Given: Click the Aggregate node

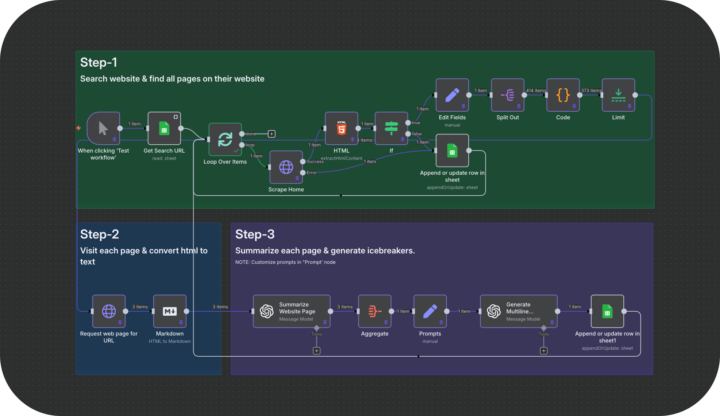Looking at the screenshot, I should (374, 311).
